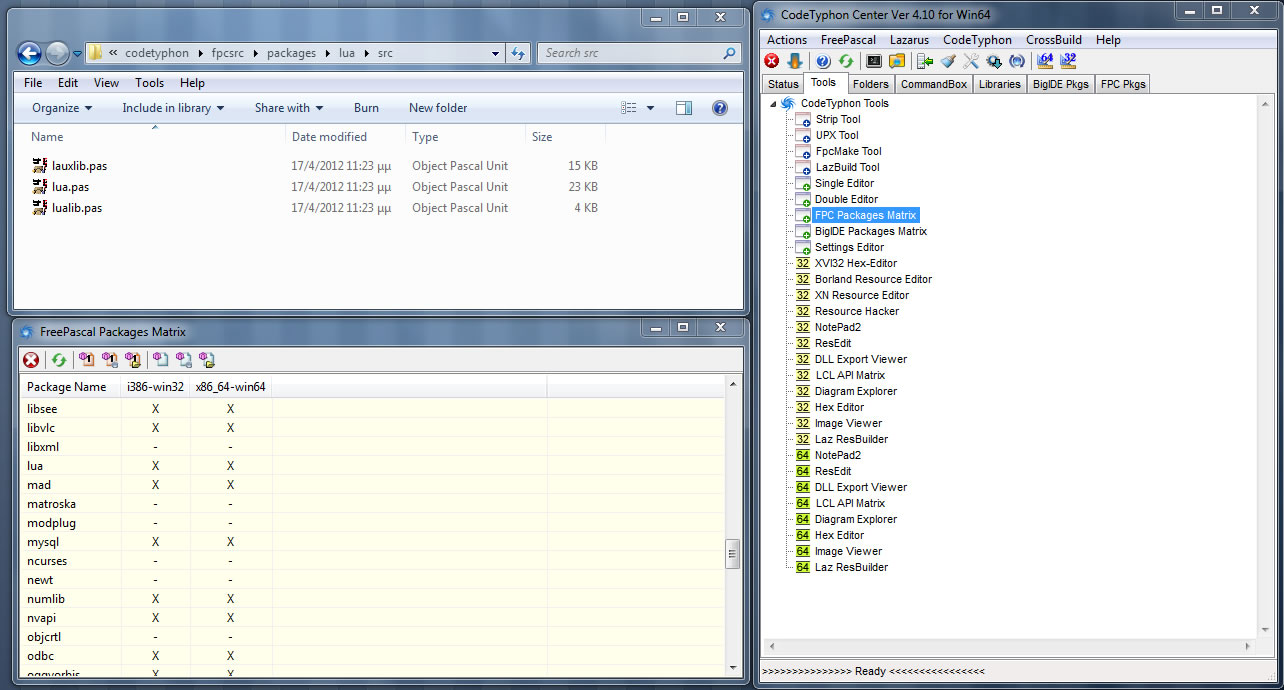This screenshot has width=1284, height=690.
Task: Click the plain package-with-page icon in Packages Matrix
Action: [x=161, y=360]
